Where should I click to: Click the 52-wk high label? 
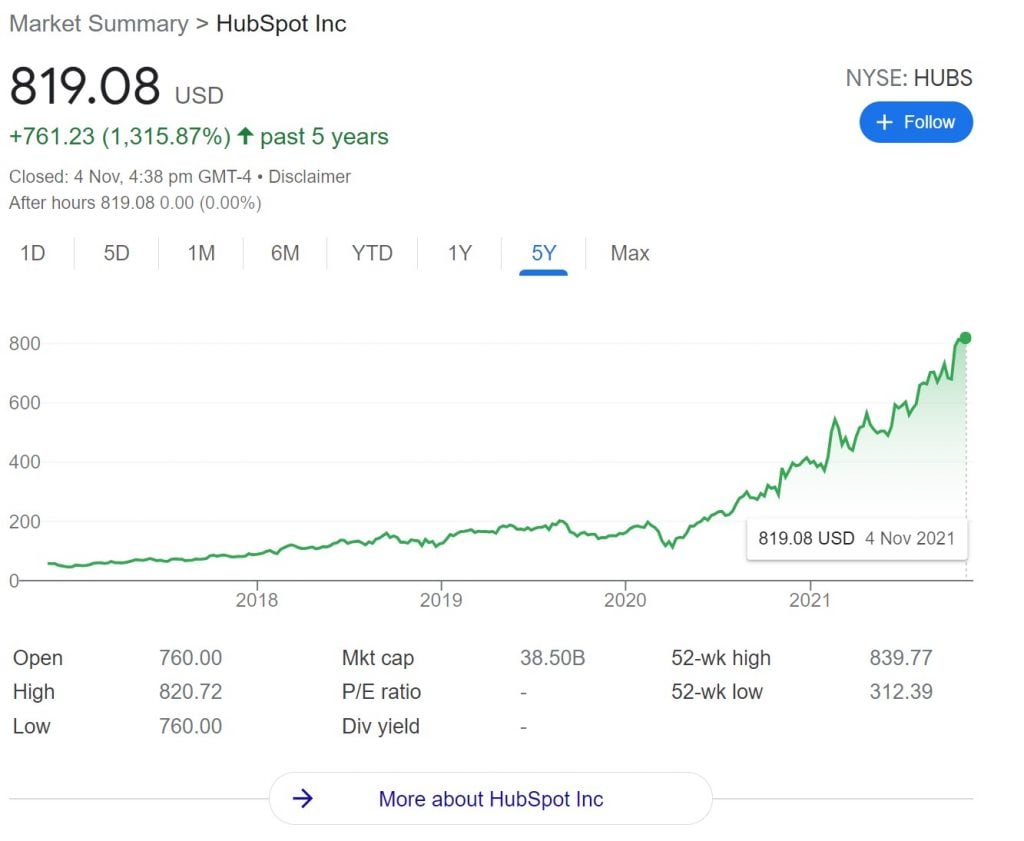coord(721,658)
